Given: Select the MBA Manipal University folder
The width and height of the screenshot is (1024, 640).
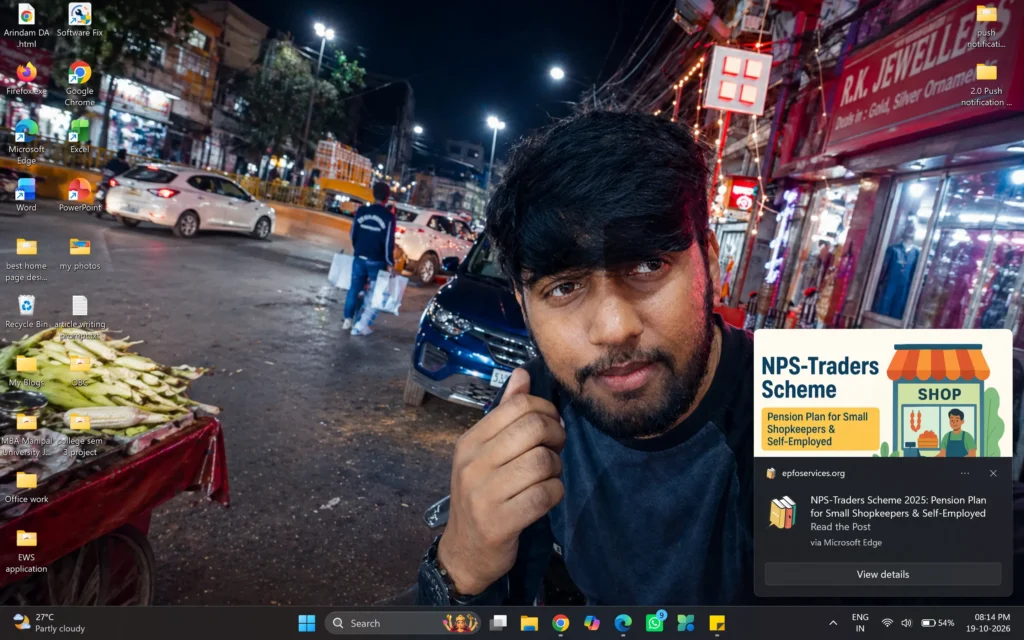Looking at the screenshot, I should click(x=26, y=434).
